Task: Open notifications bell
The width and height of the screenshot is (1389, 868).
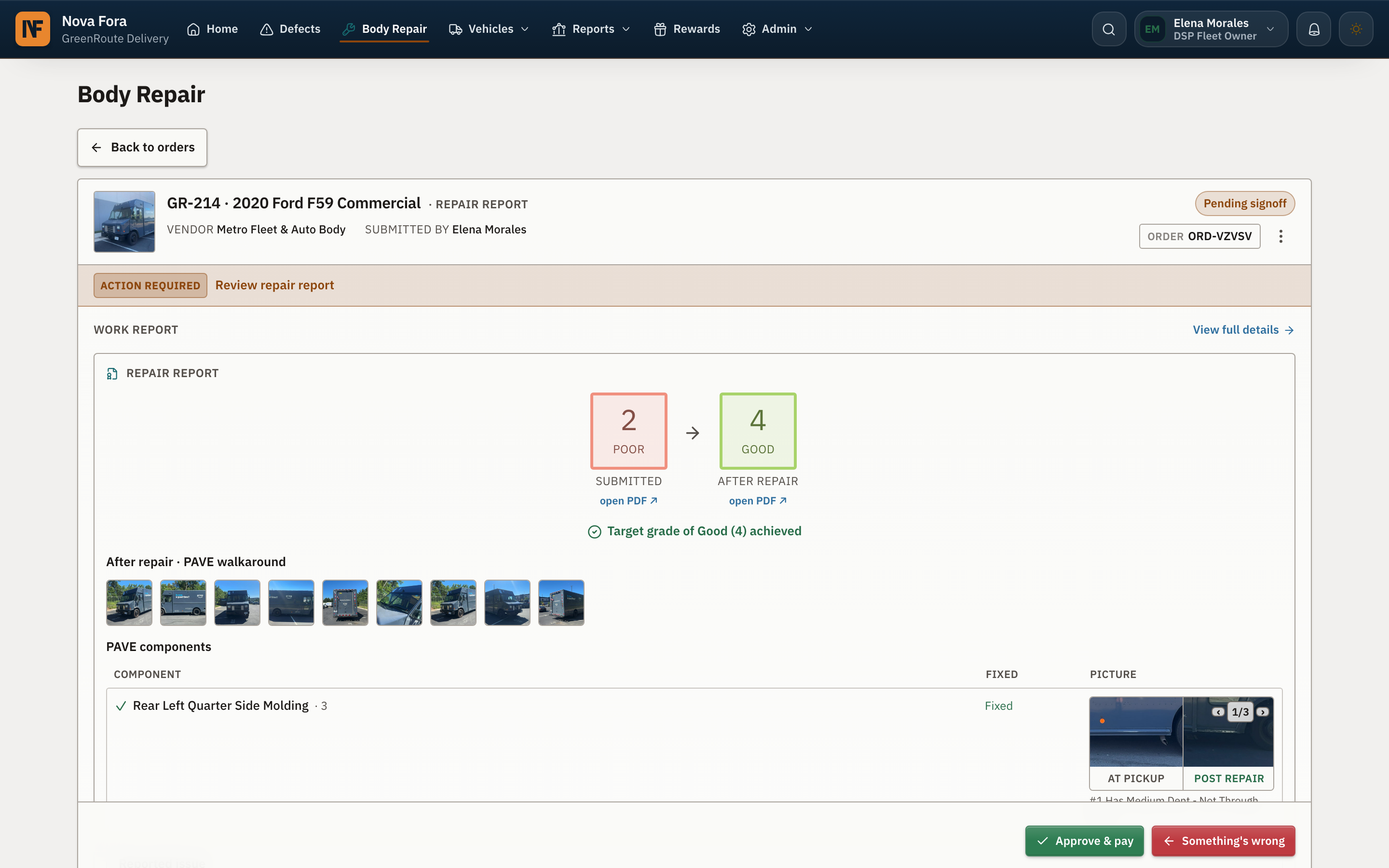Action: (x=1314, y=29)
